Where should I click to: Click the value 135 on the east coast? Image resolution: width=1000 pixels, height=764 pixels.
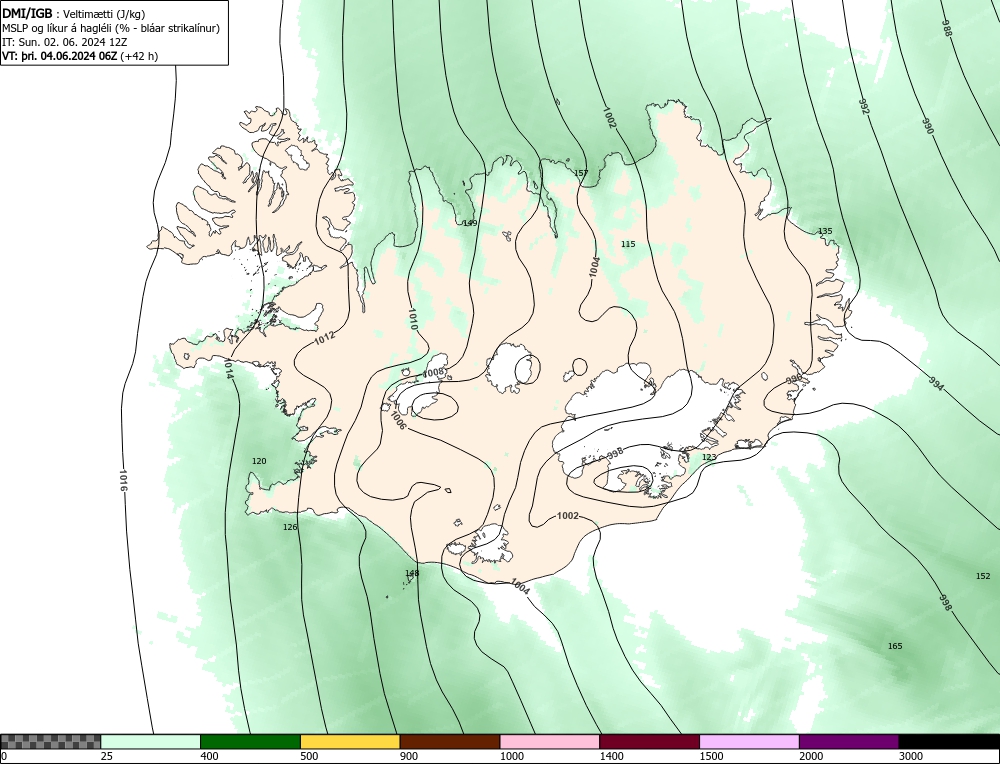click(x=825, y=231)
